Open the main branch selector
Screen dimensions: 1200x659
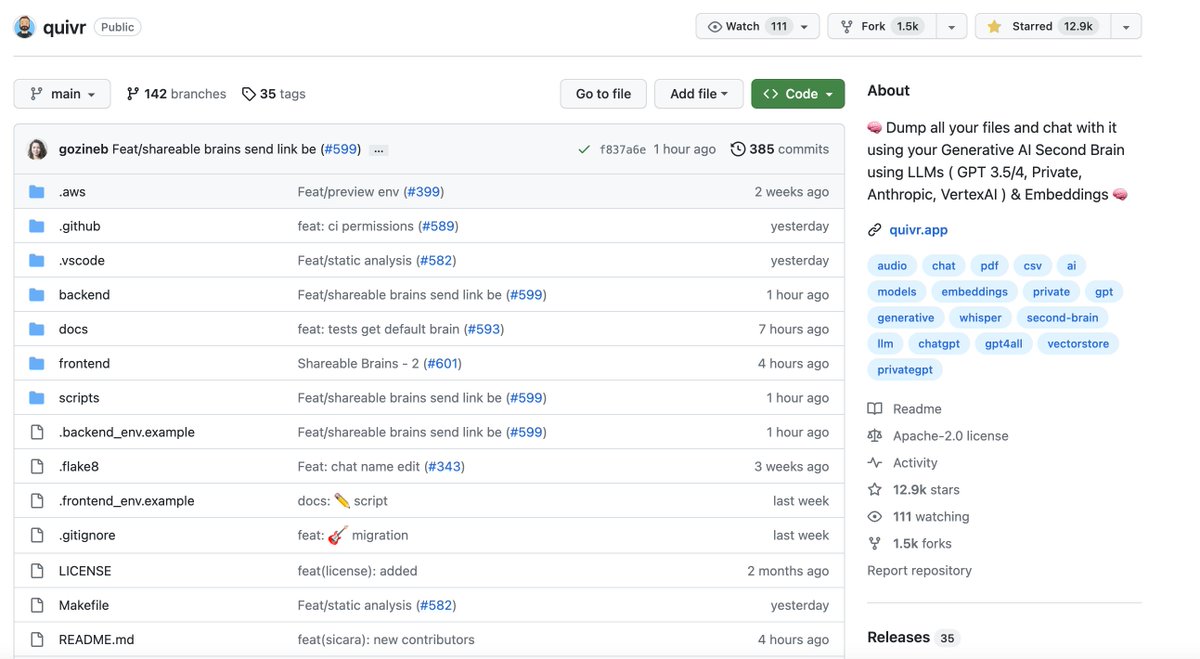point(62,94)
